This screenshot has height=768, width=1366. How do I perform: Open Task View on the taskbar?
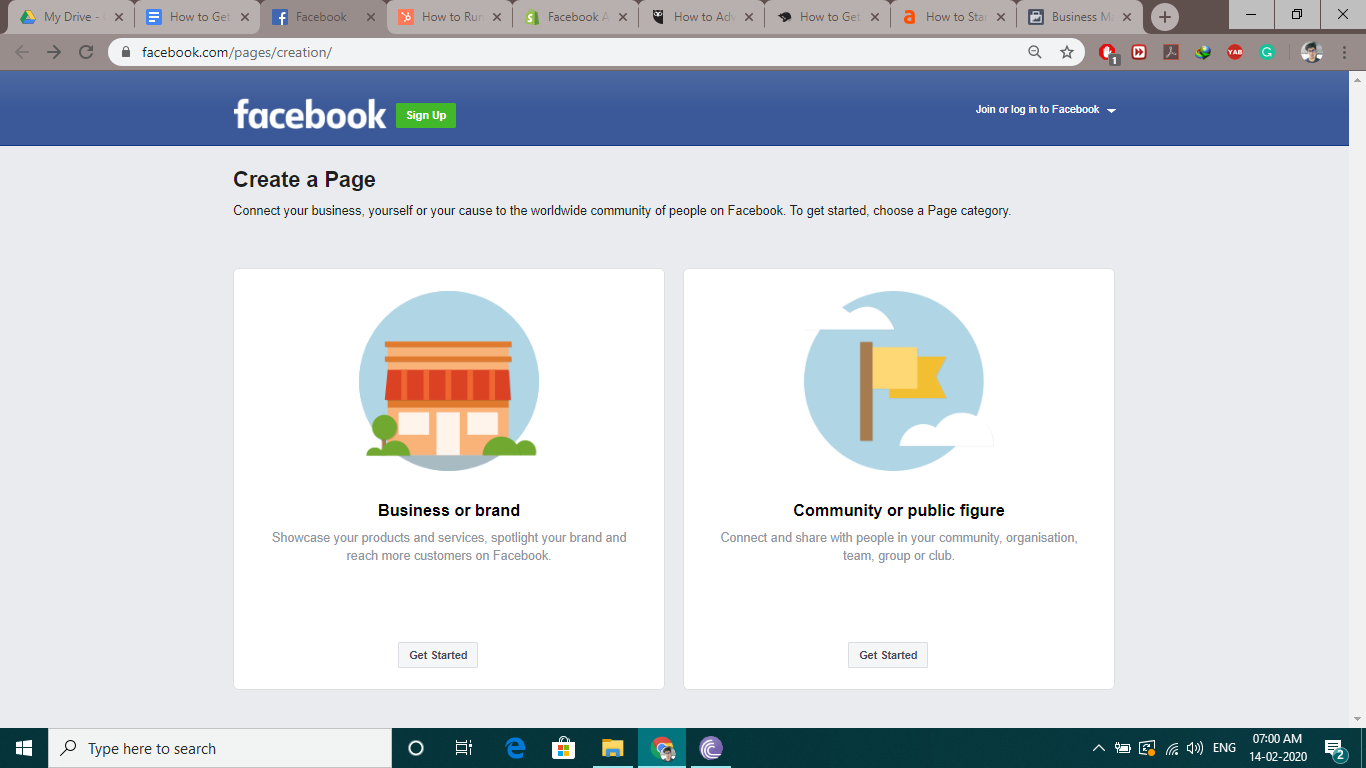[464, 748]
